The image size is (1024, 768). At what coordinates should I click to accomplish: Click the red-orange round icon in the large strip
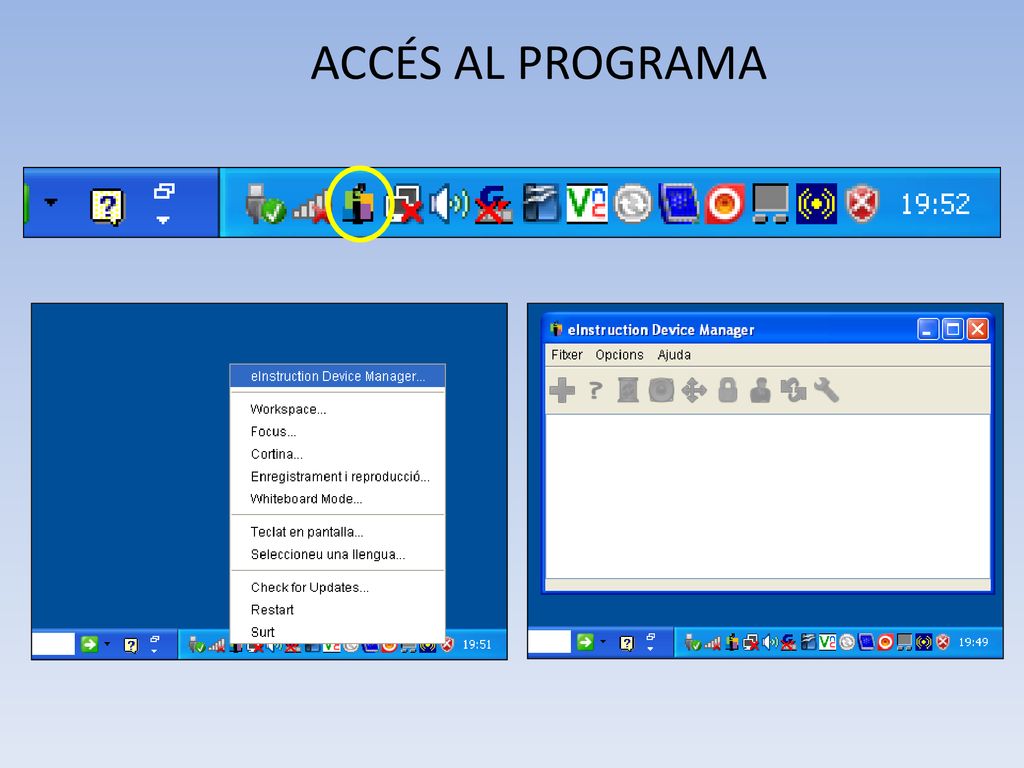click(x=724, y=204)
